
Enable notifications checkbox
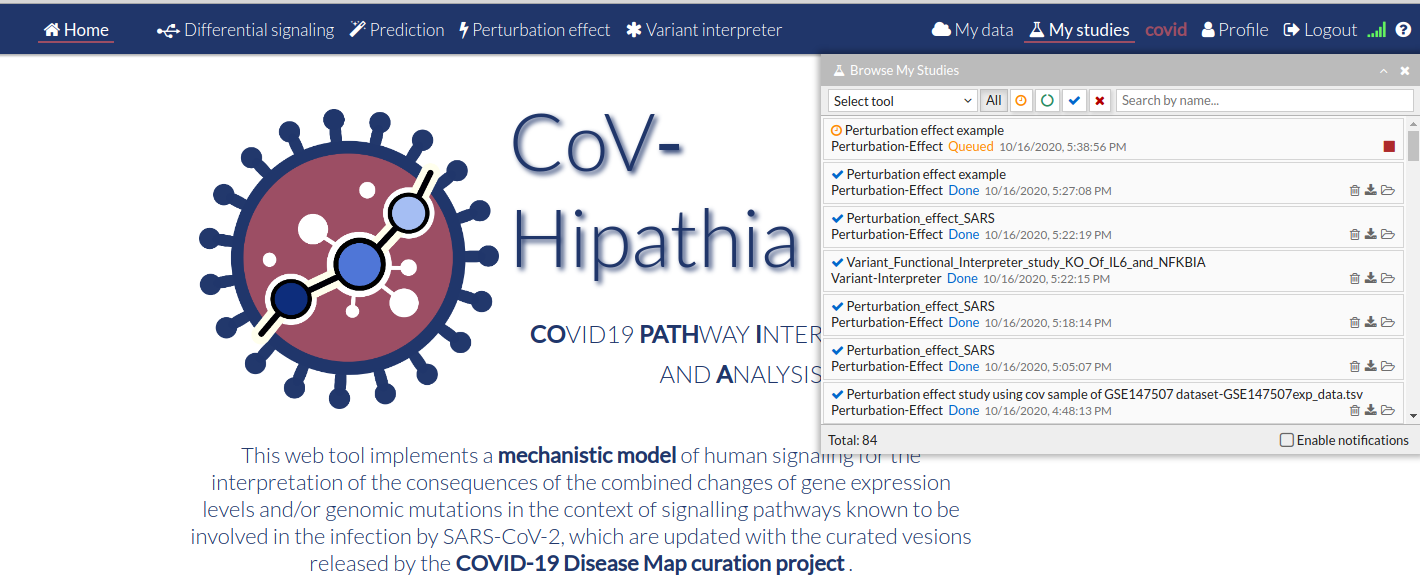point(1287,440)
